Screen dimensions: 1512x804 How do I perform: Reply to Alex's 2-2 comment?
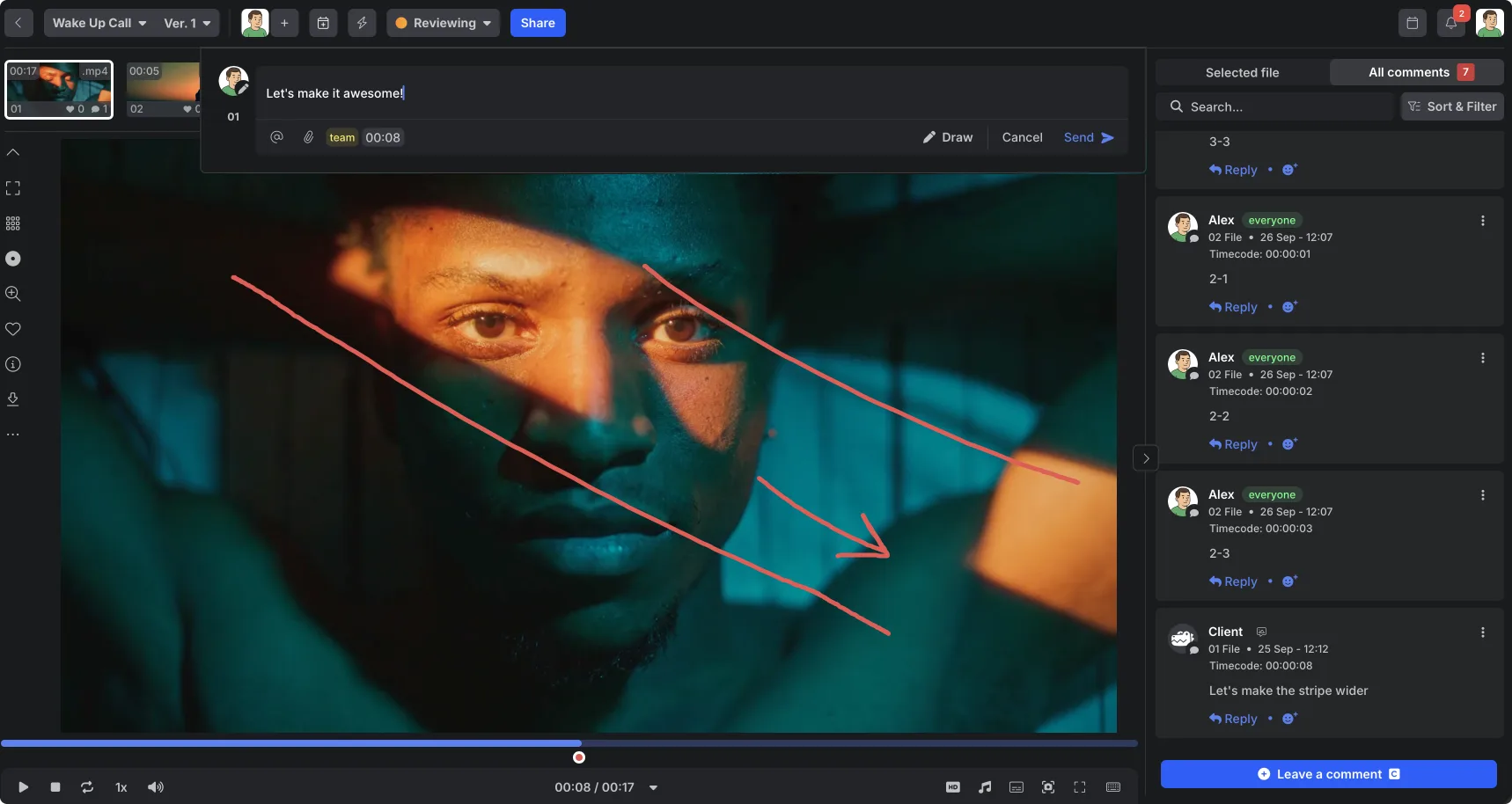(x=1234, y=444)
